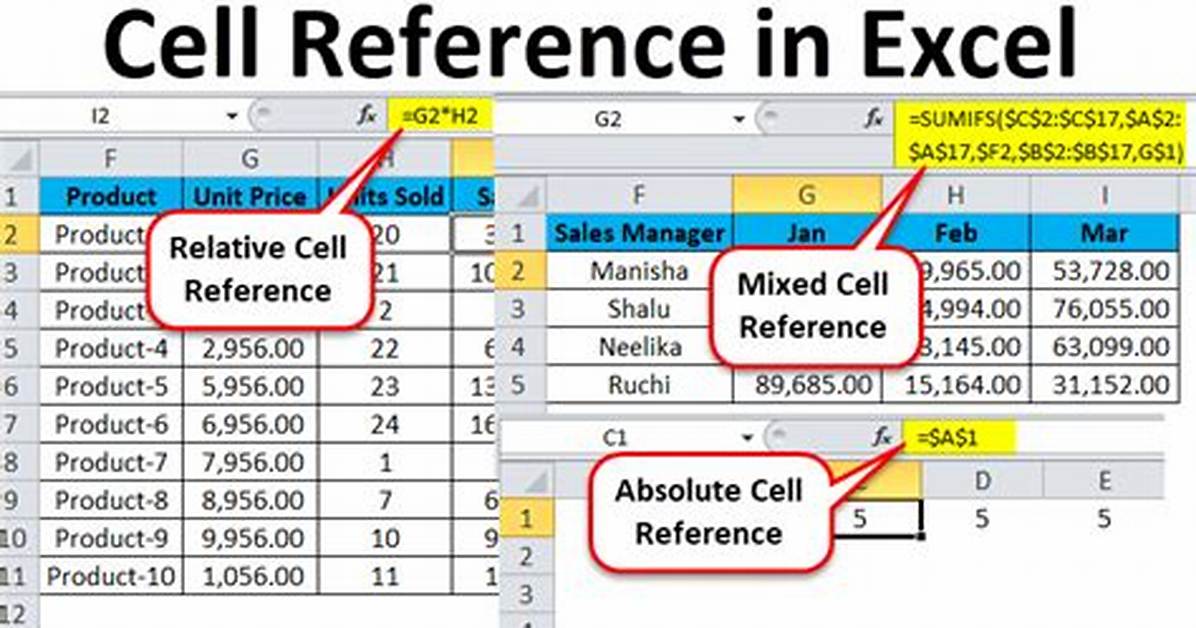The image size is (1196, 628).
Task: Select the 31,152.00 cell under Mar
Action: pos(1104,385)
